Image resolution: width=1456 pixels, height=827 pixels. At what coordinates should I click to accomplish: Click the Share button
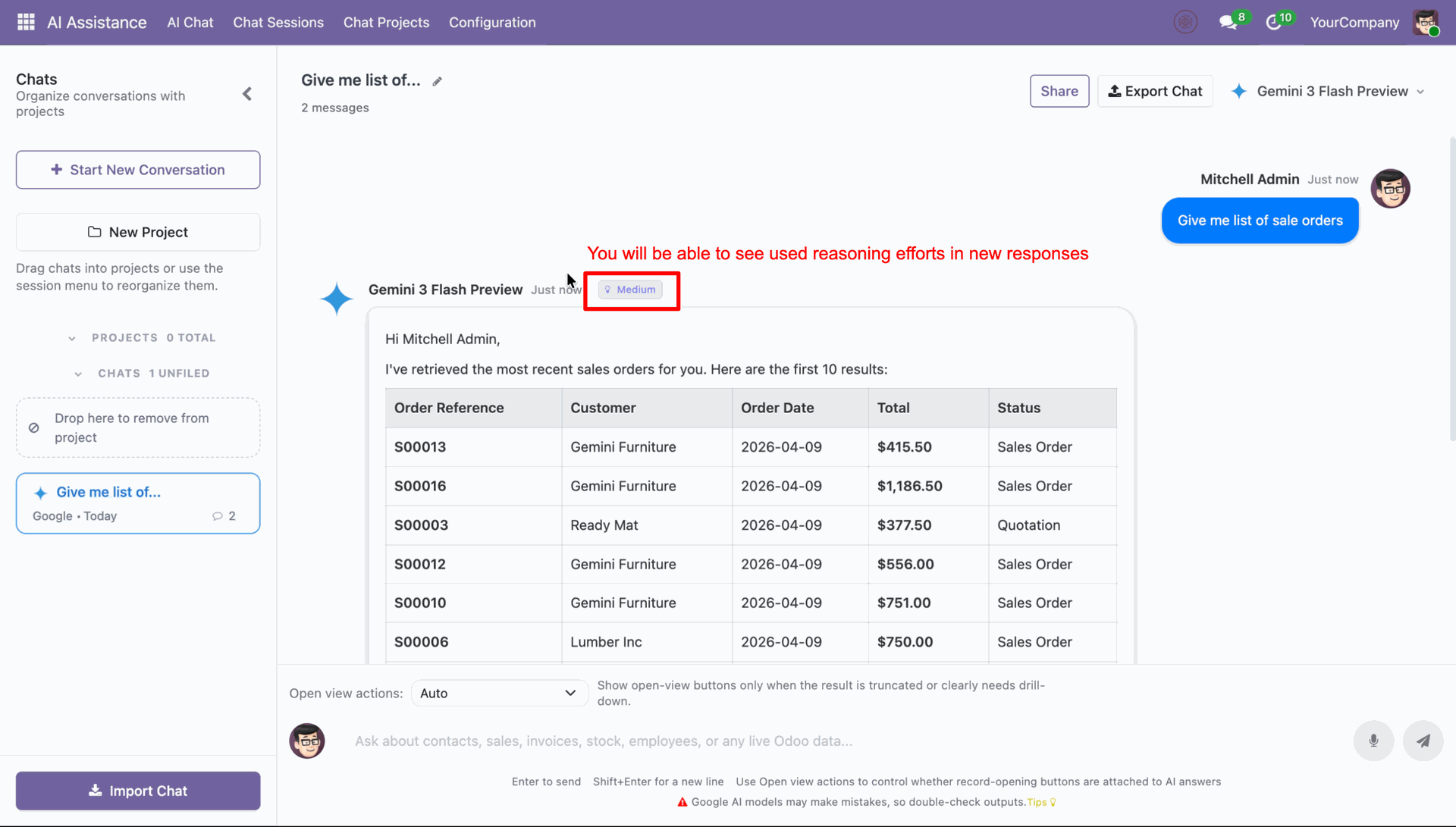[1059, 91]
